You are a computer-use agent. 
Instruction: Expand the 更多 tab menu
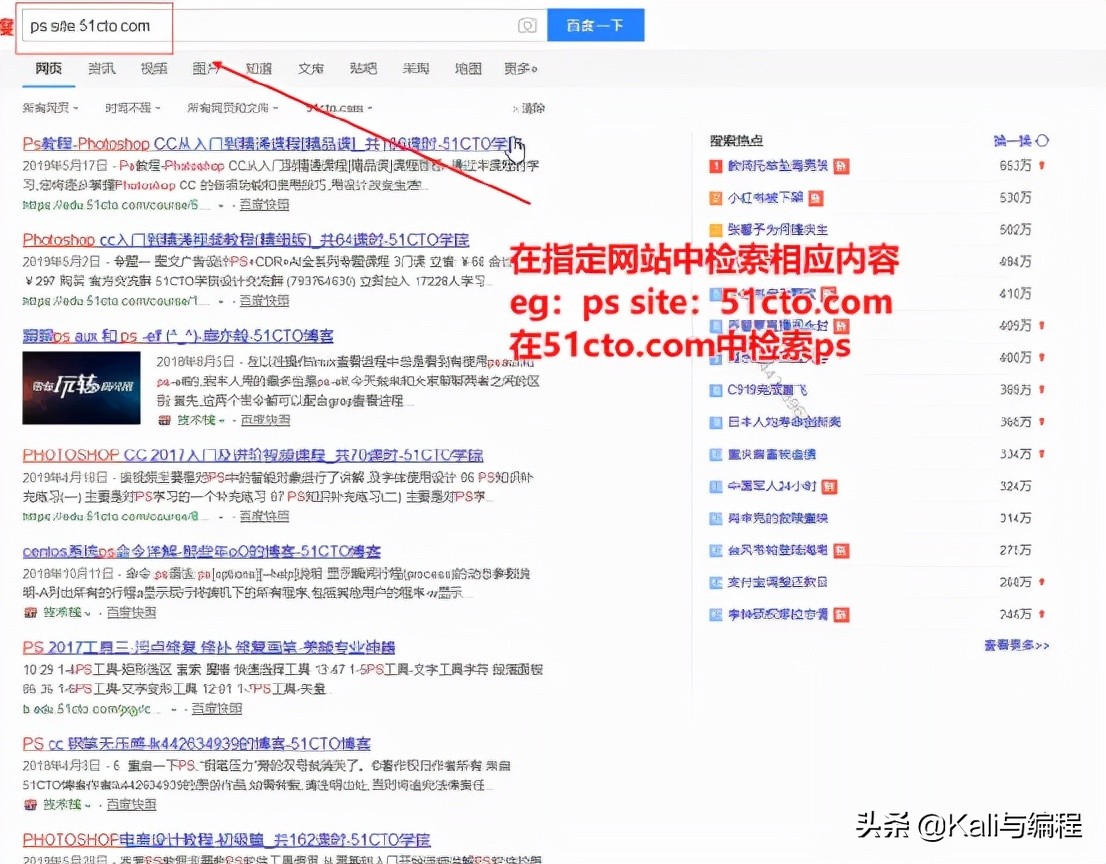pyautogui.click(x=521, y=68)
